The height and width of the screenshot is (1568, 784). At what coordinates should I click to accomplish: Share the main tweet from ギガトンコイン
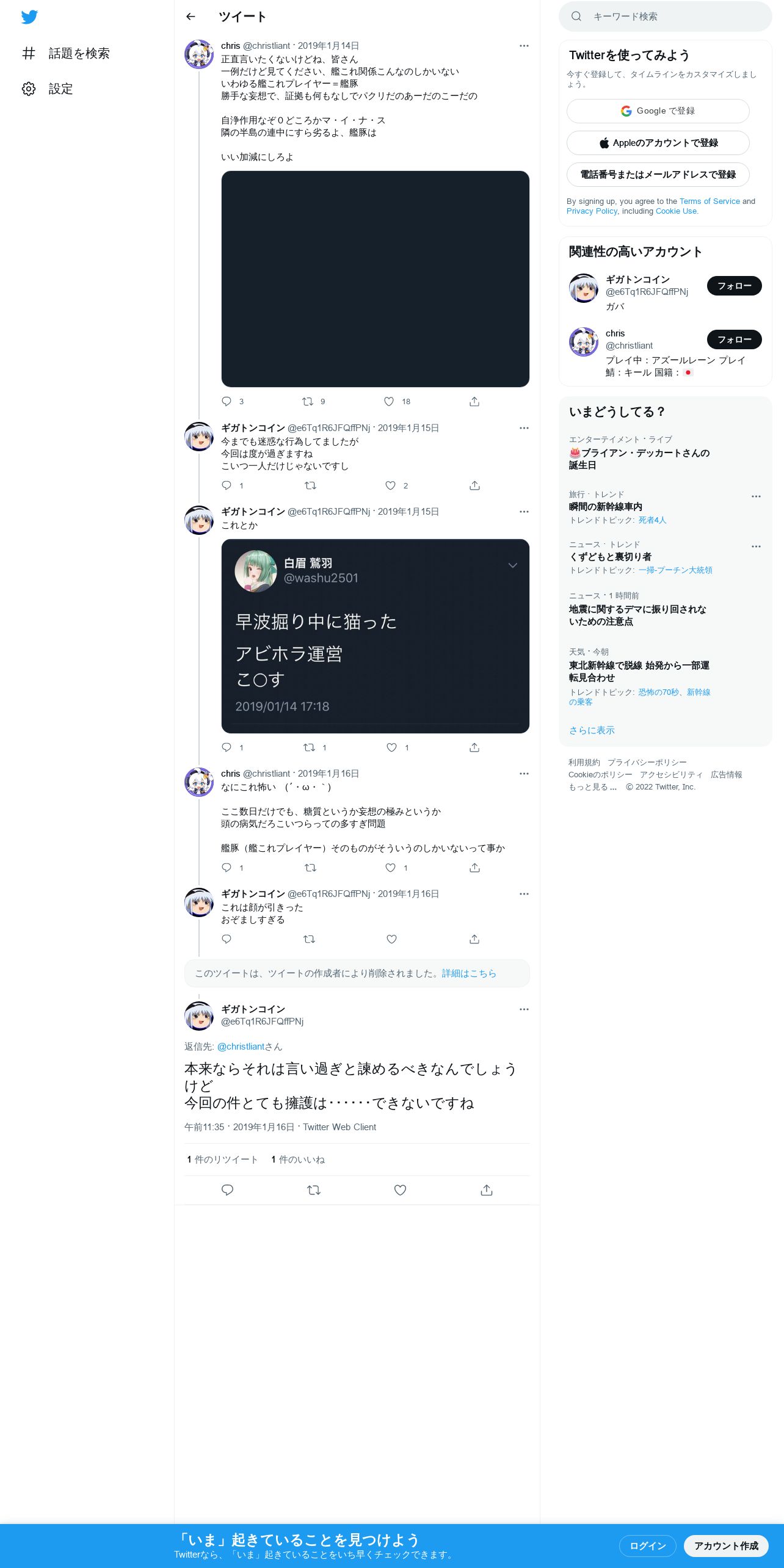[487, 1190]
